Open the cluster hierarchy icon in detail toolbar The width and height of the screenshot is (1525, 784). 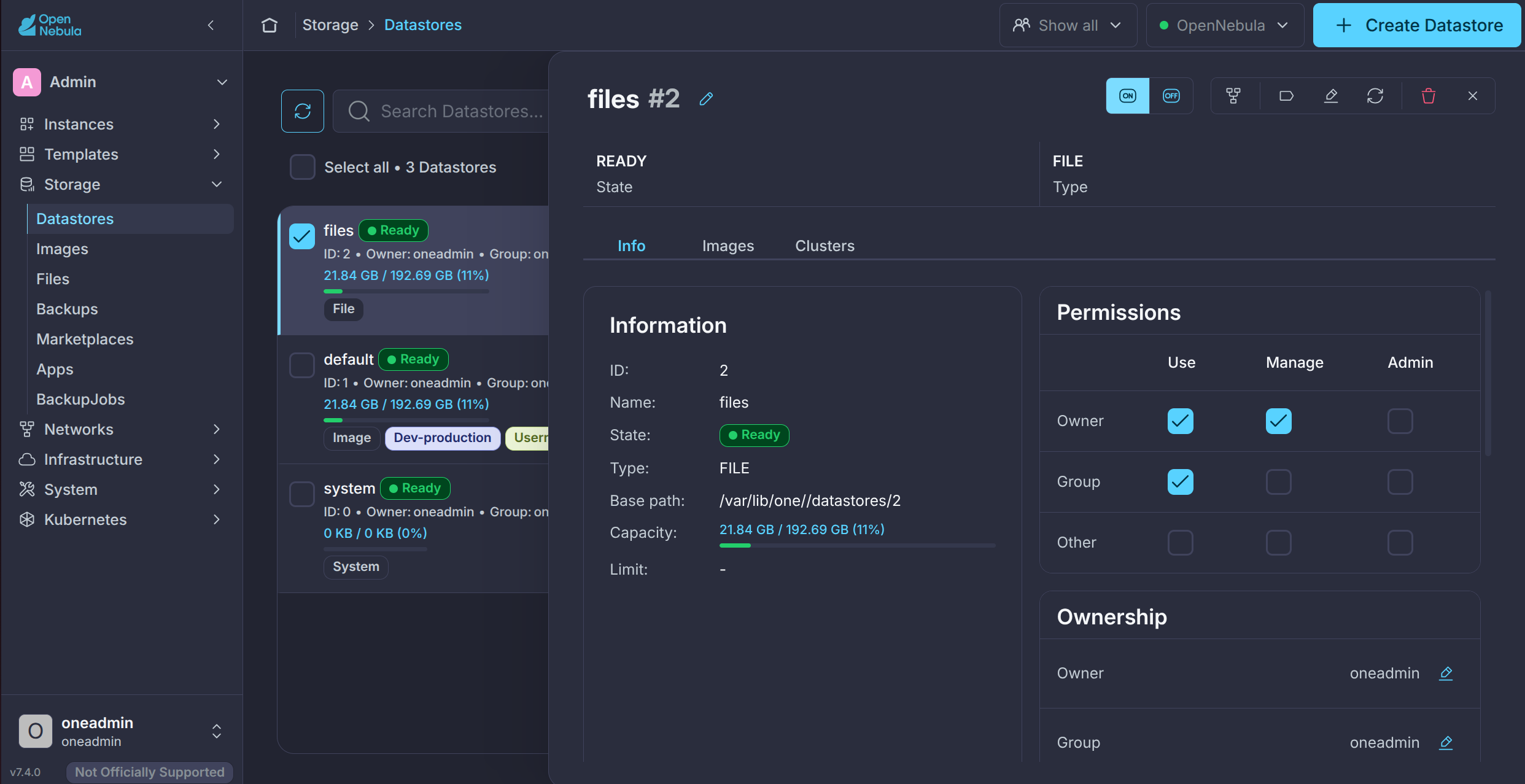pos(1233,96)
